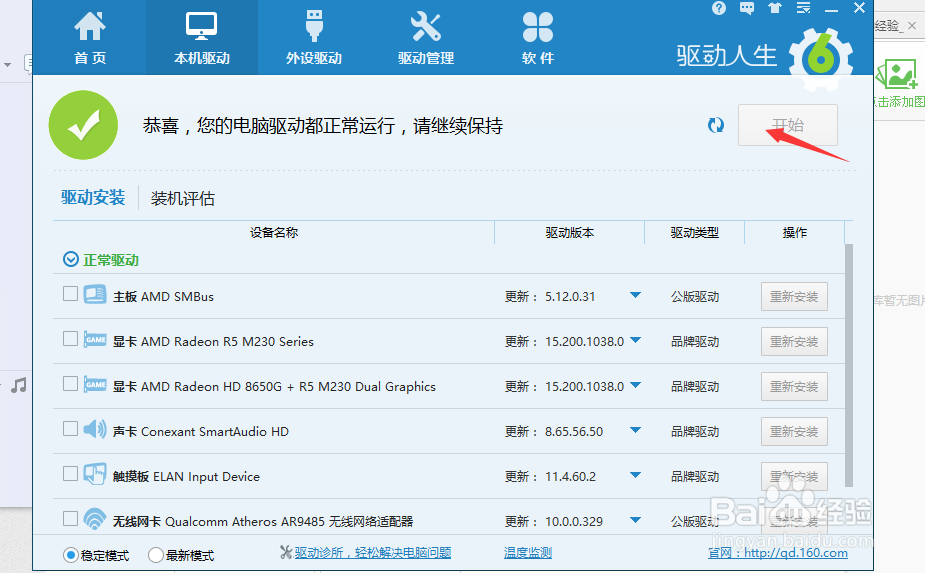Open version dropdown for Radeon R5 M230 Series
The image size is (925, 573).
pyautogui.click(x=635, y=340)
